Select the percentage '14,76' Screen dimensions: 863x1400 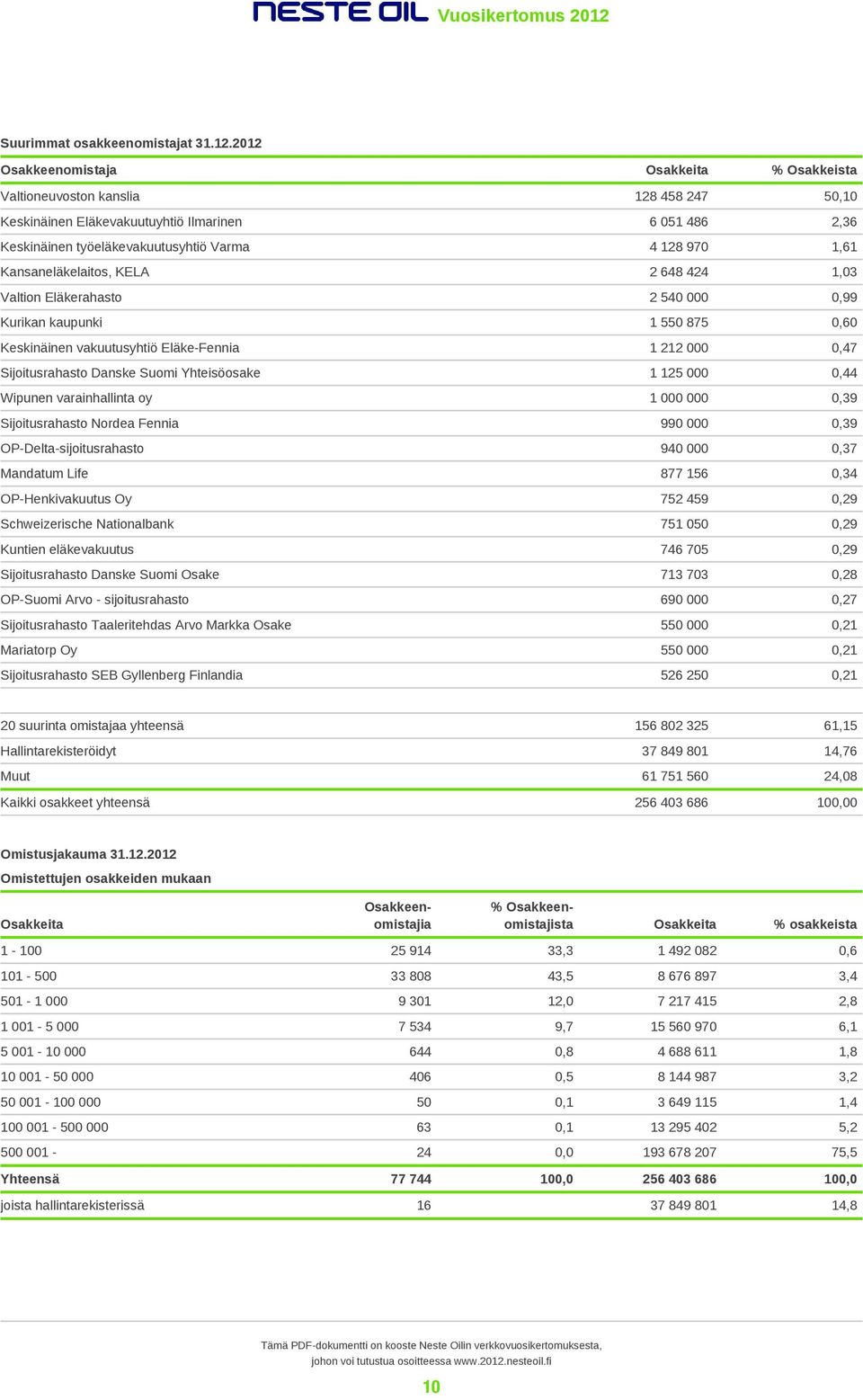pos(841,751)
